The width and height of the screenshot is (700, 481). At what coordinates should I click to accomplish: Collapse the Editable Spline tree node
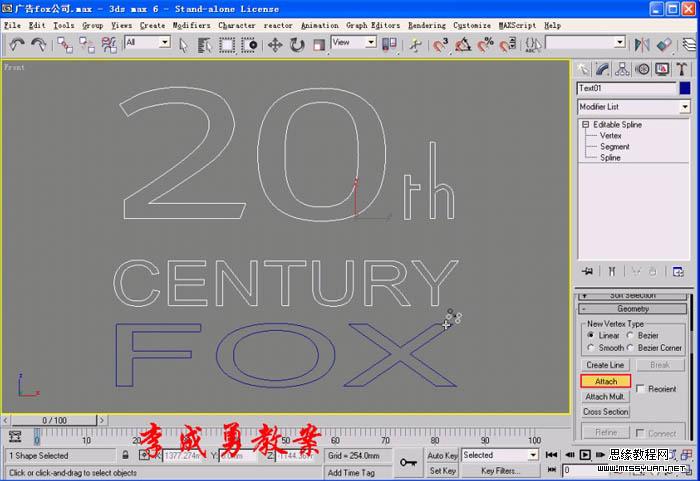[x=585, y=125]
